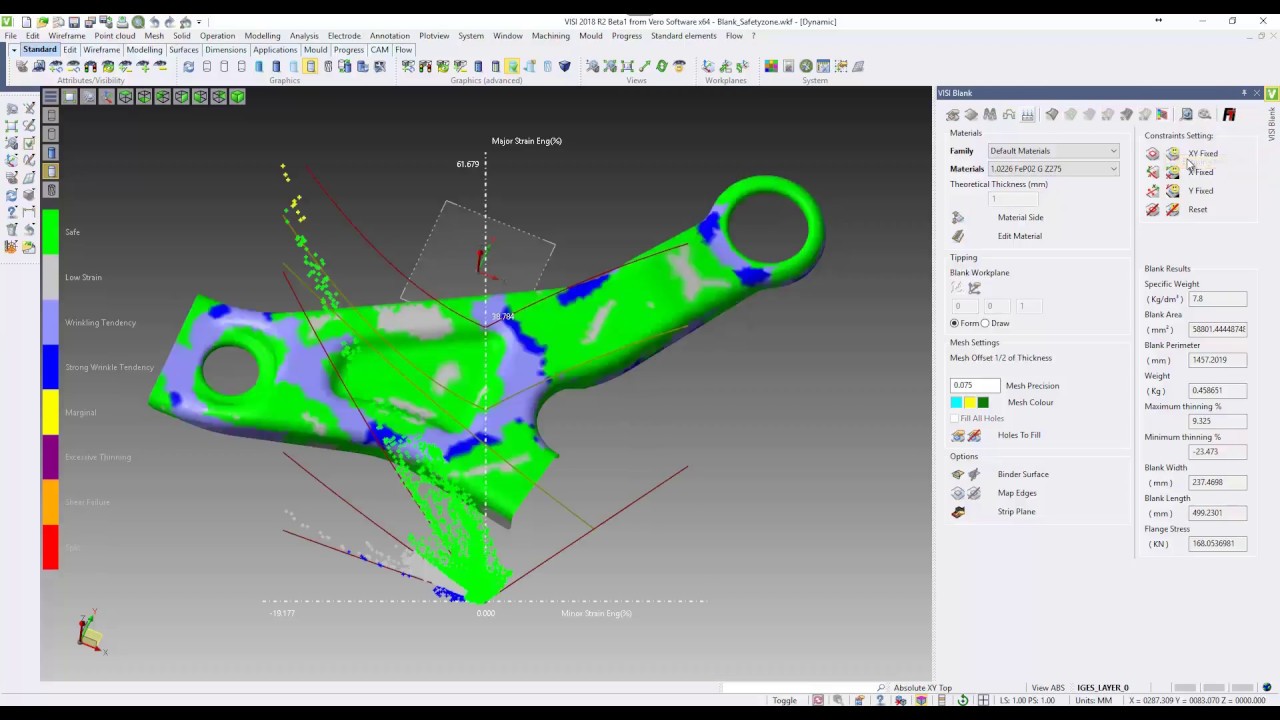1280x720 pixels.
Task: Click the red F icon in VISI Blank toolbar
Action: 1229,115
